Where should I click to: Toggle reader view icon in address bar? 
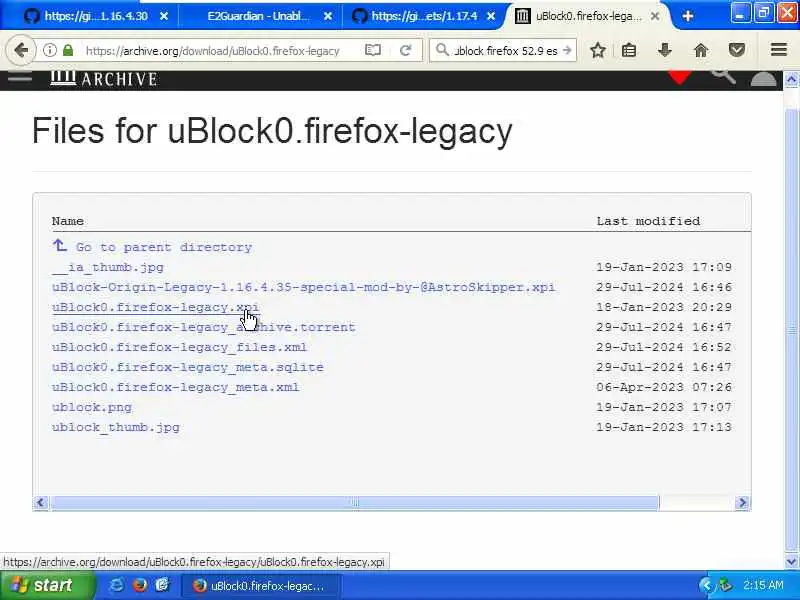[372, 50]
